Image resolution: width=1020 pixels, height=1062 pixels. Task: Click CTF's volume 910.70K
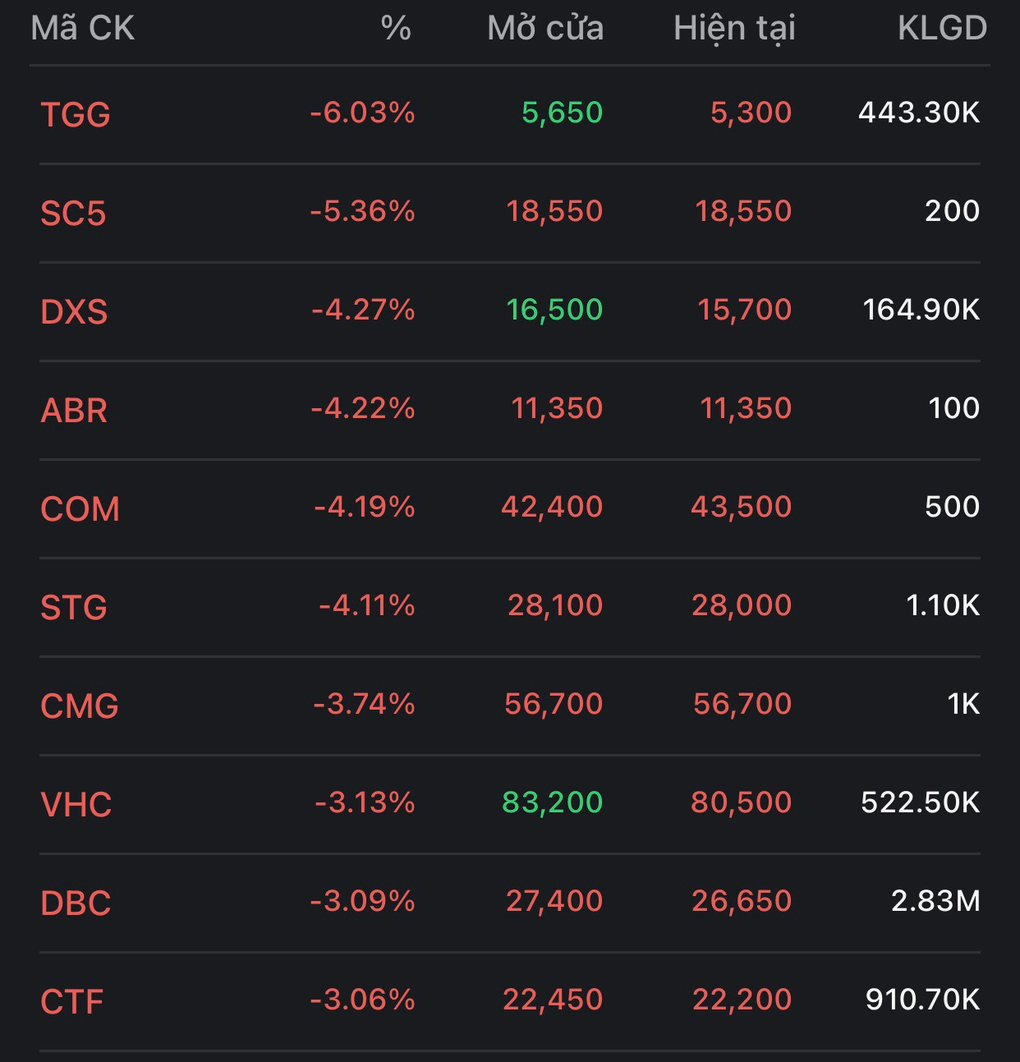(x=922, y=999)
